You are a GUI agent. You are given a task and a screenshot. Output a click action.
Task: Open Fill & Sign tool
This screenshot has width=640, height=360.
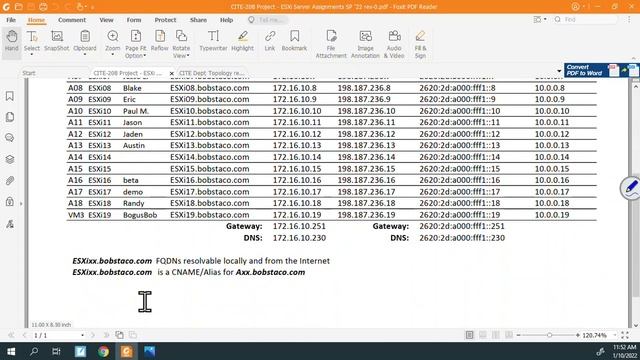[420, 44]
